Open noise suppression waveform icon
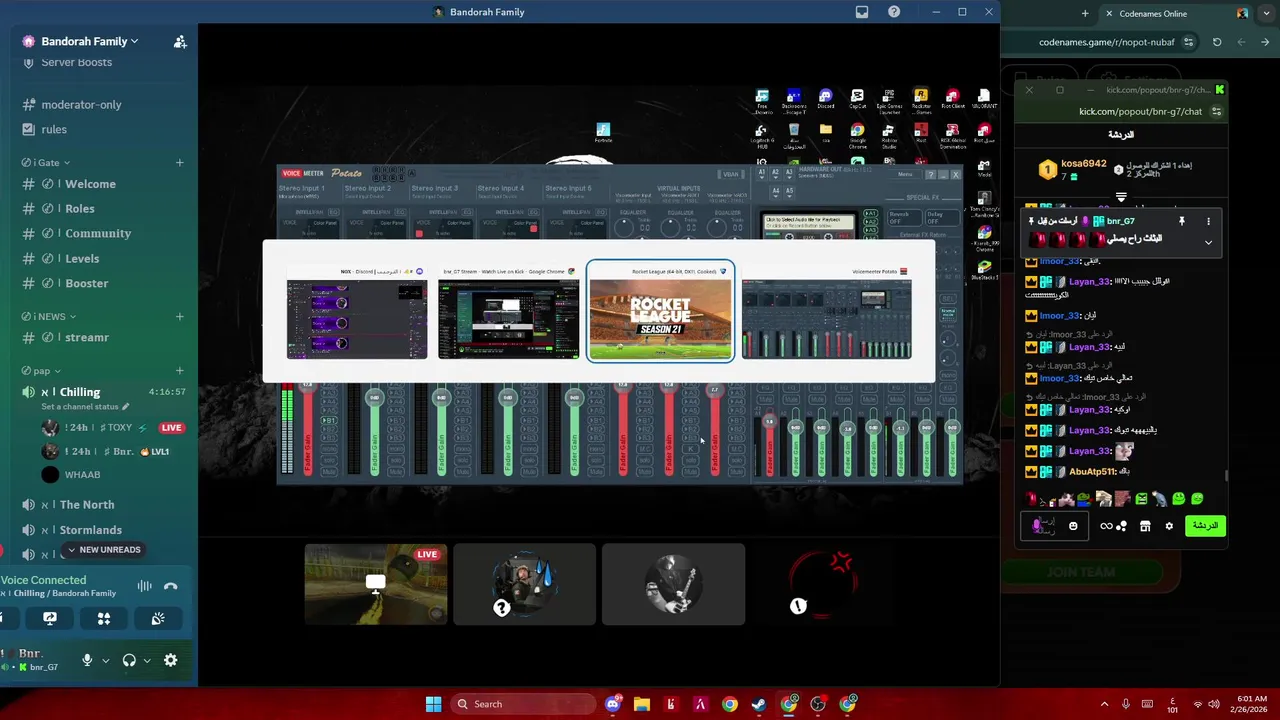The image size is (1280, 720). [145, 587]
